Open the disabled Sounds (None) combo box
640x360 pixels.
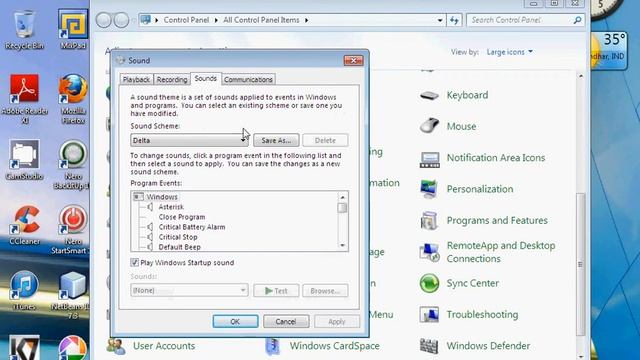pos(189,290)
